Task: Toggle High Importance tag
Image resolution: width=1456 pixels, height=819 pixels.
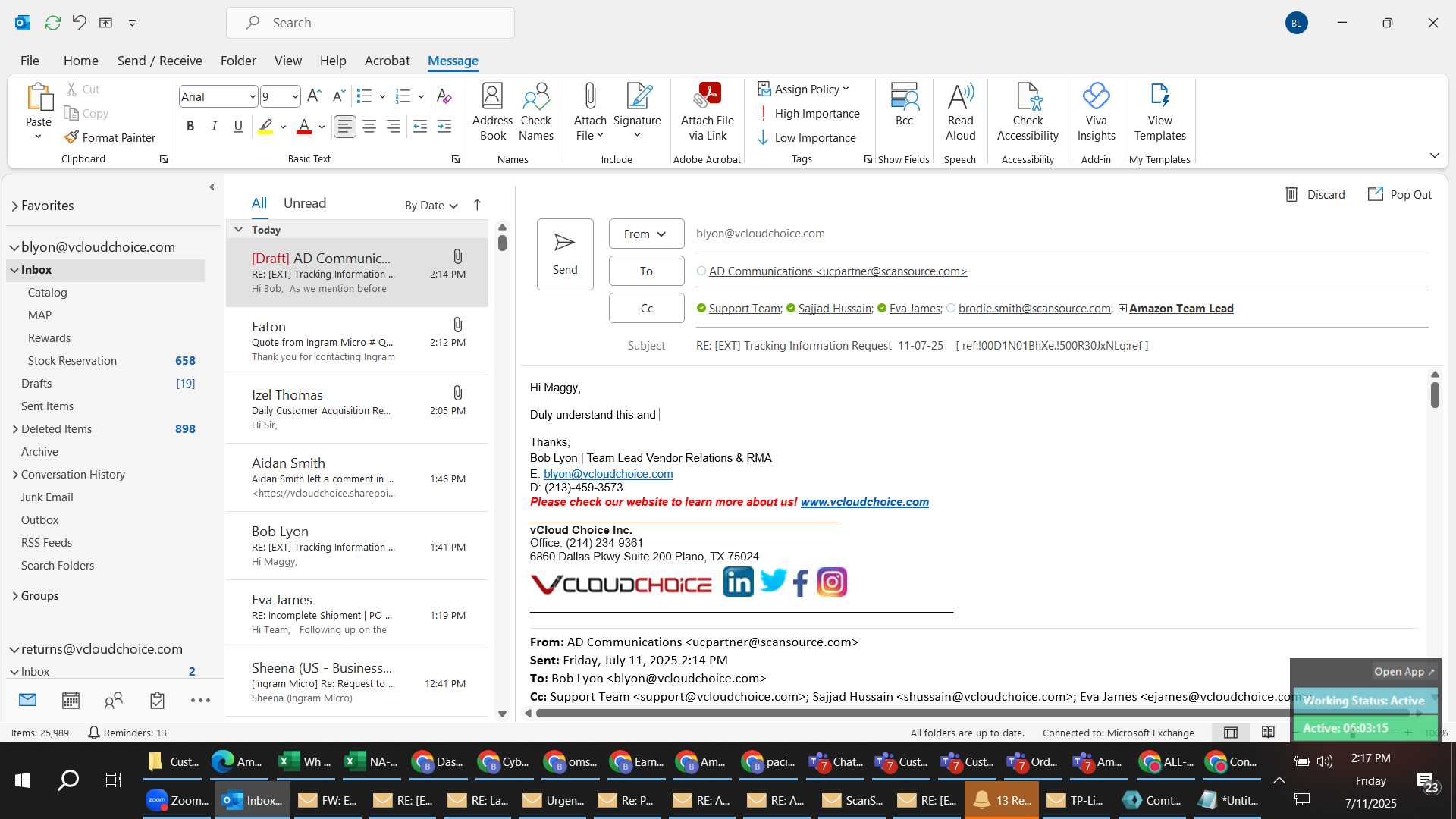Action: coord(809,113)
